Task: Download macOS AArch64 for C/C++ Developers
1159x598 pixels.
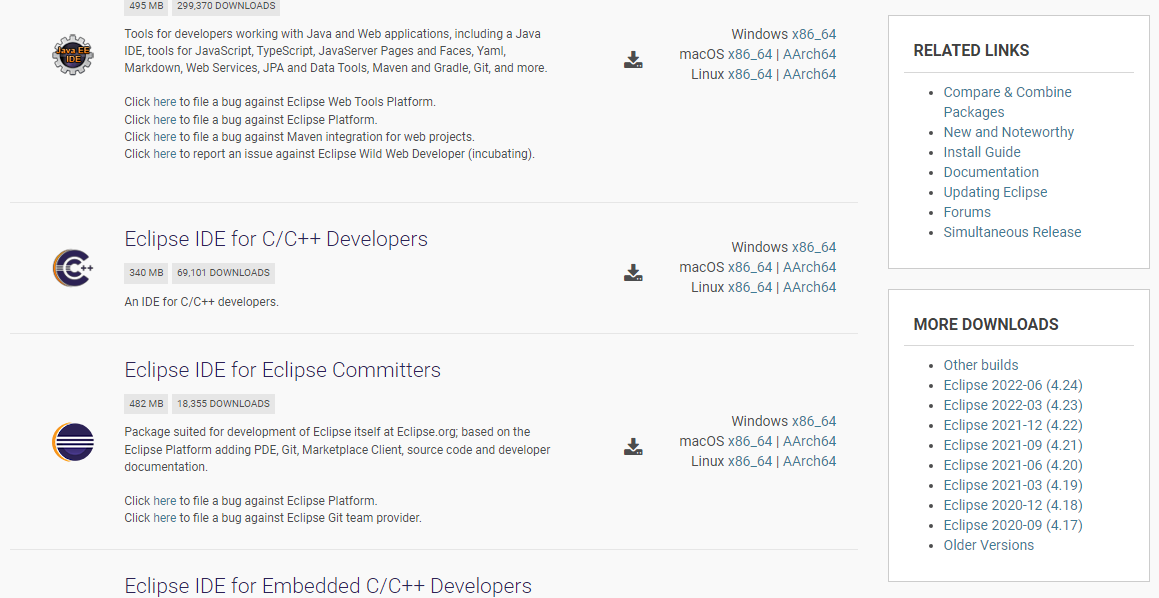Action: coord(809,267)
